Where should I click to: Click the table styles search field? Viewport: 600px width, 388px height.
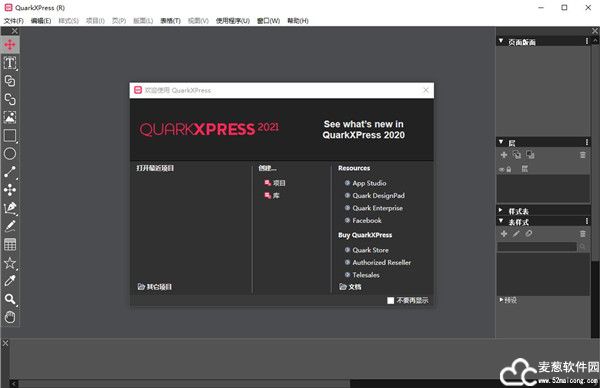tap(537, 247)
